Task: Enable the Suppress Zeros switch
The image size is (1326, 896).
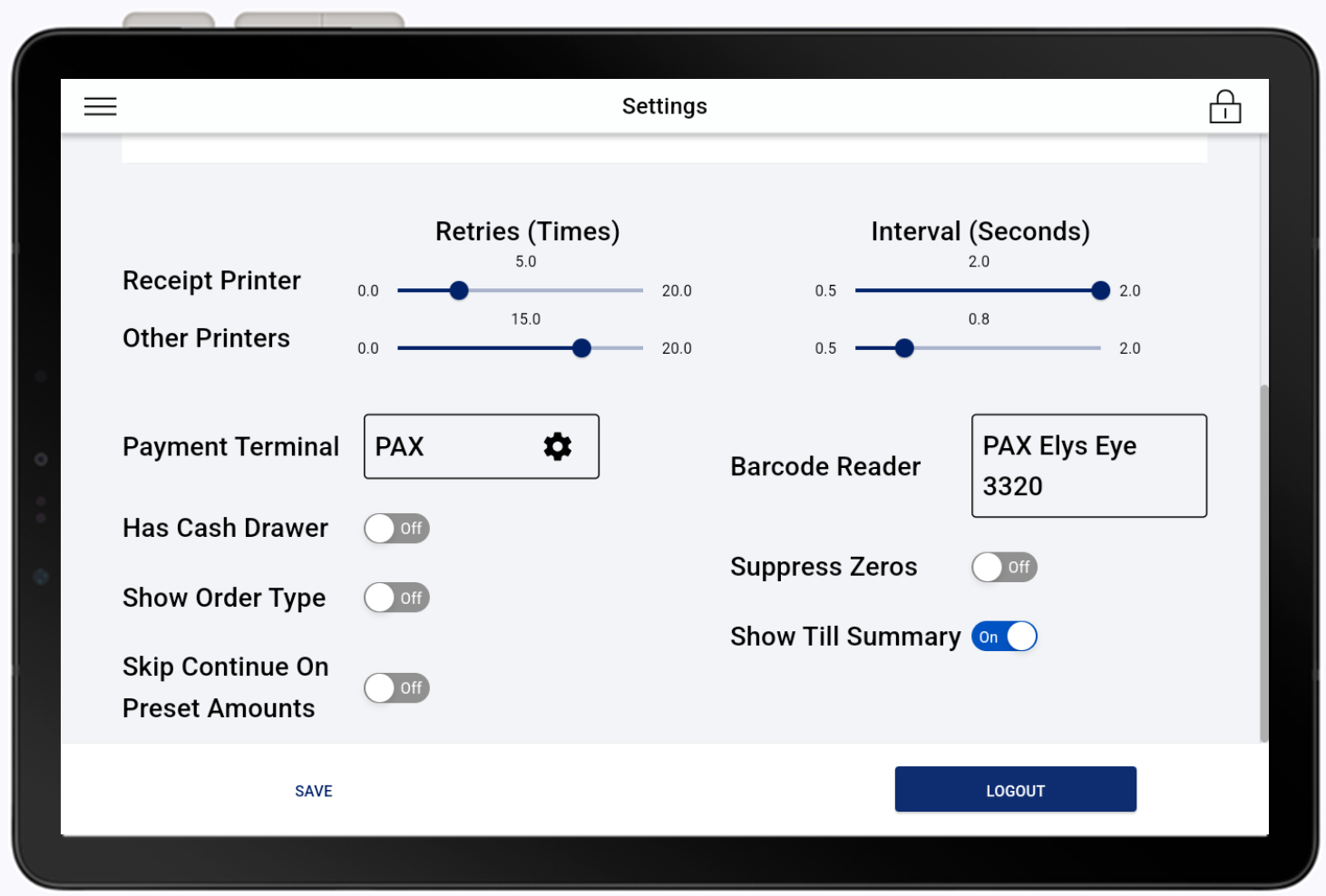Action: tap(1004, 567)
